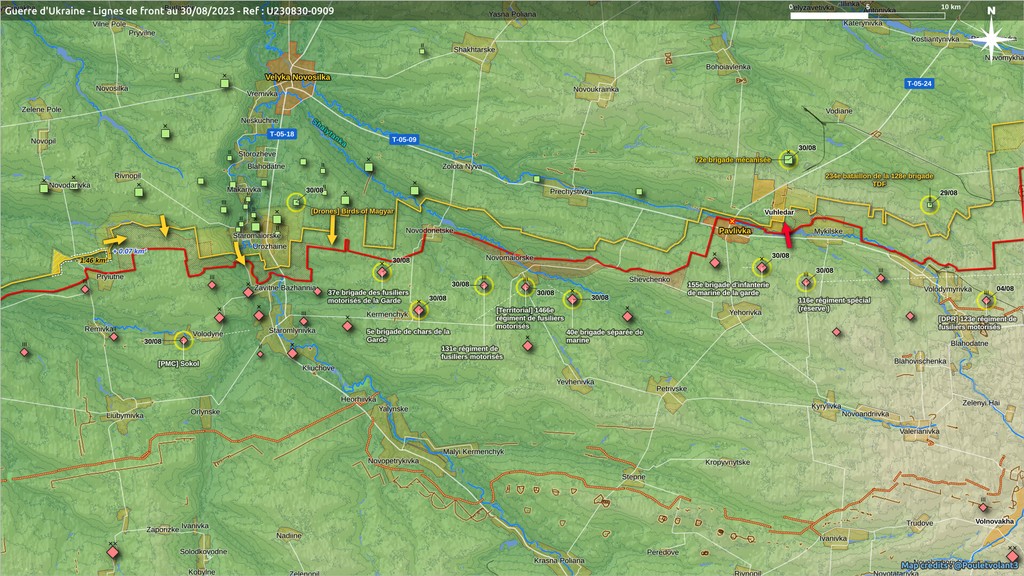
Task: Select the thick red attack marker below Vuhledar
Action: (x=787, y=235)
